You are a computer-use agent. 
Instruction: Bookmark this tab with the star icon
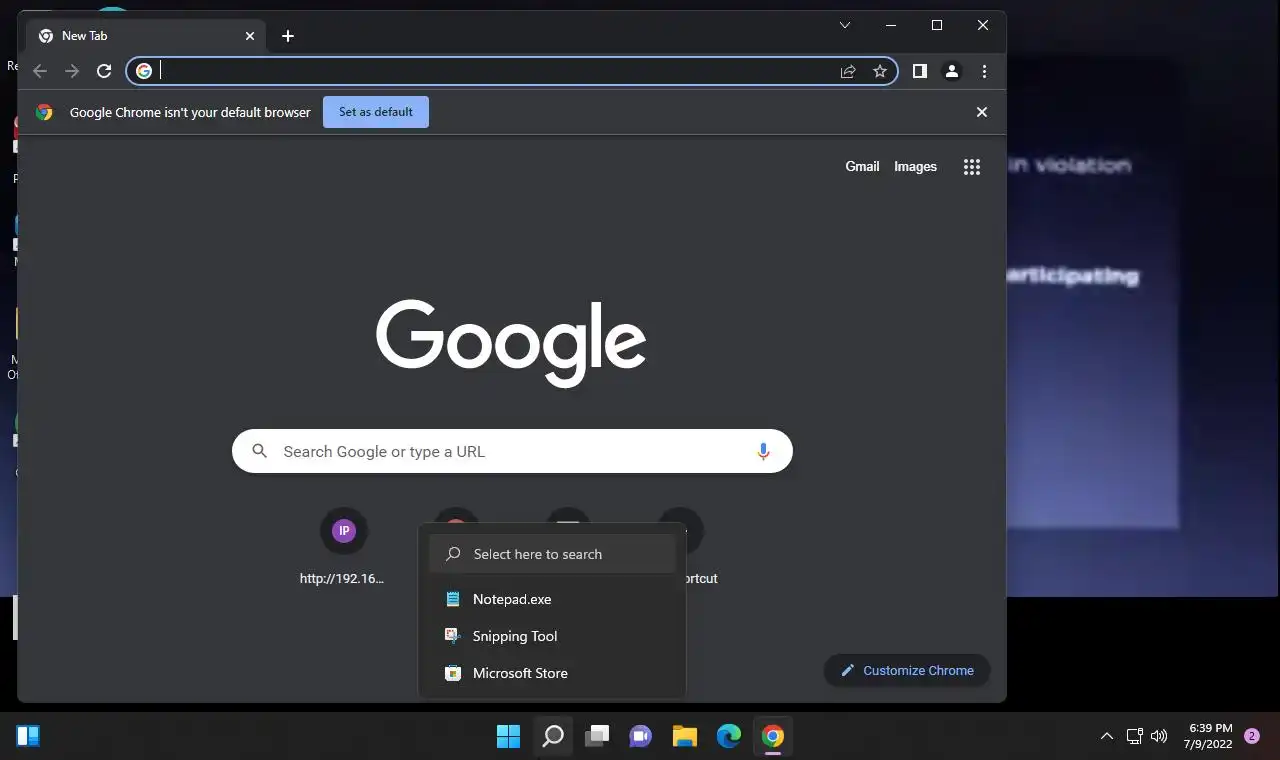(880, 71)
